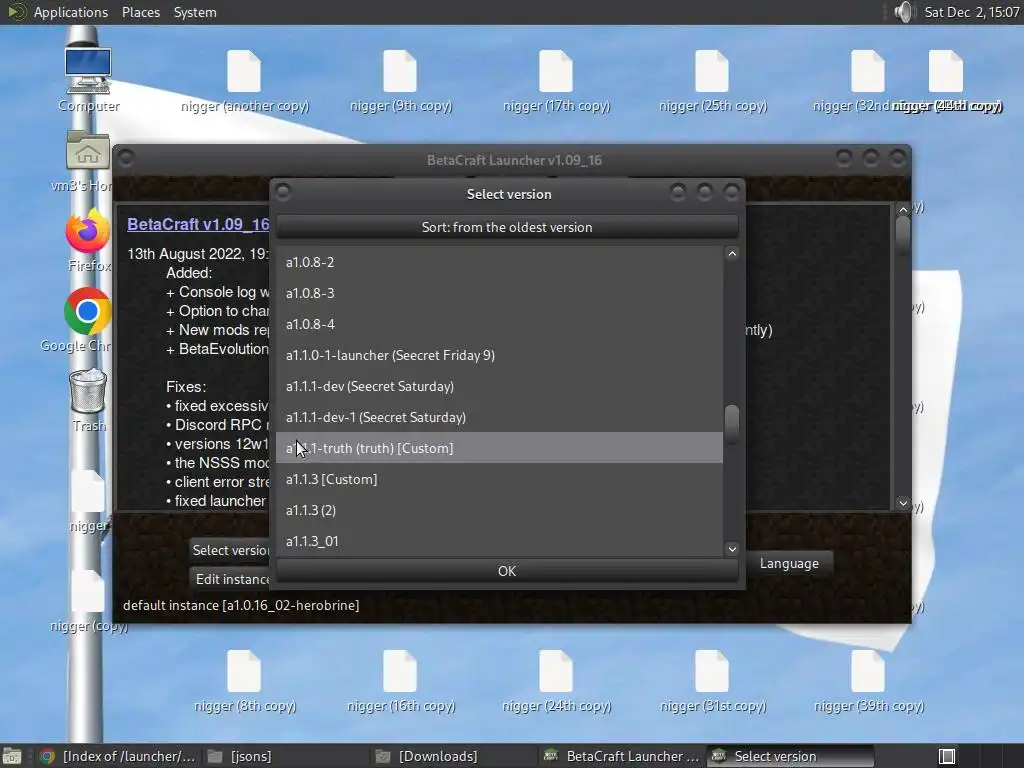Image resolution: width=1024 pixels, height=768 pixels.
Task: Click the version list scrollbar thumb
Action: 732,424
